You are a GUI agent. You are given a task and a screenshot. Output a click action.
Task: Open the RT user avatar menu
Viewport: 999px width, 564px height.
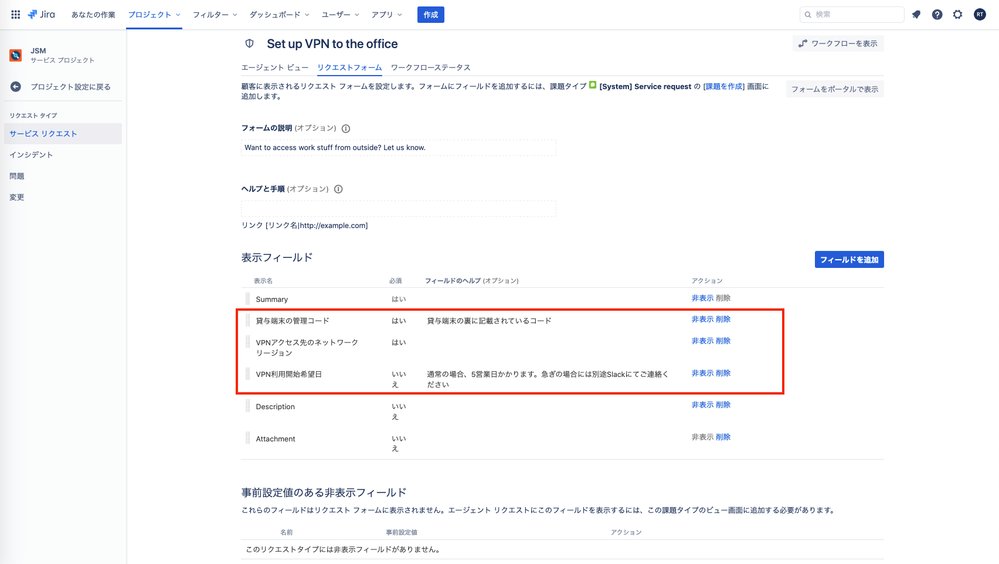(x=980, y=14)
